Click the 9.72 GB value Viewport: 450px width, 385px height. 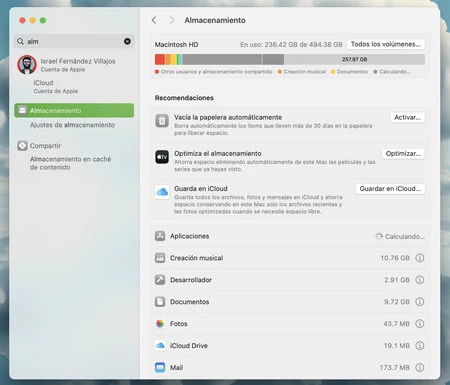[x=397, y=302]
